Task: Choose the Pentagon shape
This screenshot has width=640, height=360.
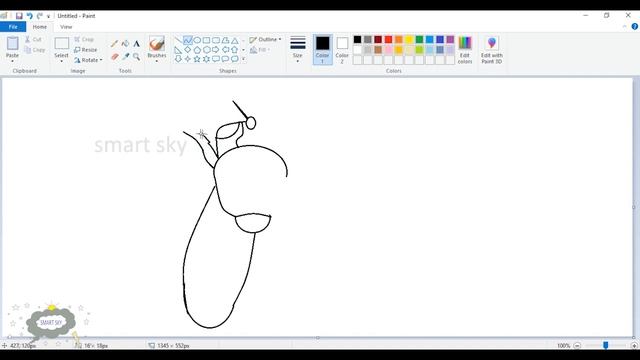Action: point(197,50)
